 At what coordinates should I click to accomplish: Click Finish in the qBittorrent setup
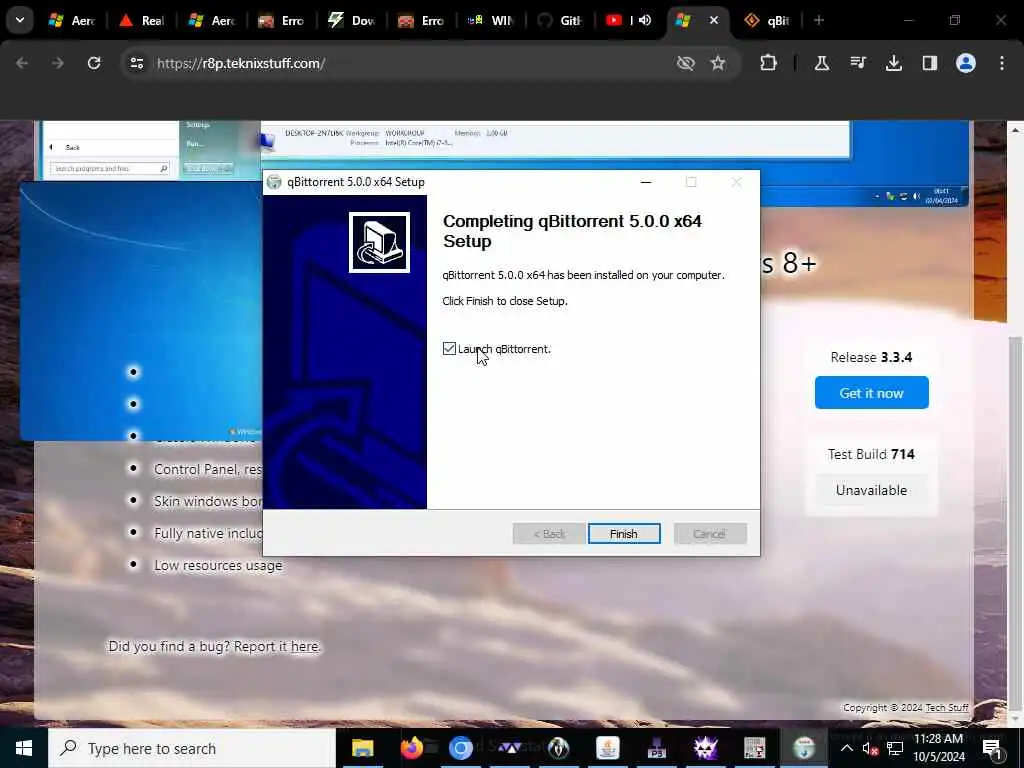coord(624,534)
